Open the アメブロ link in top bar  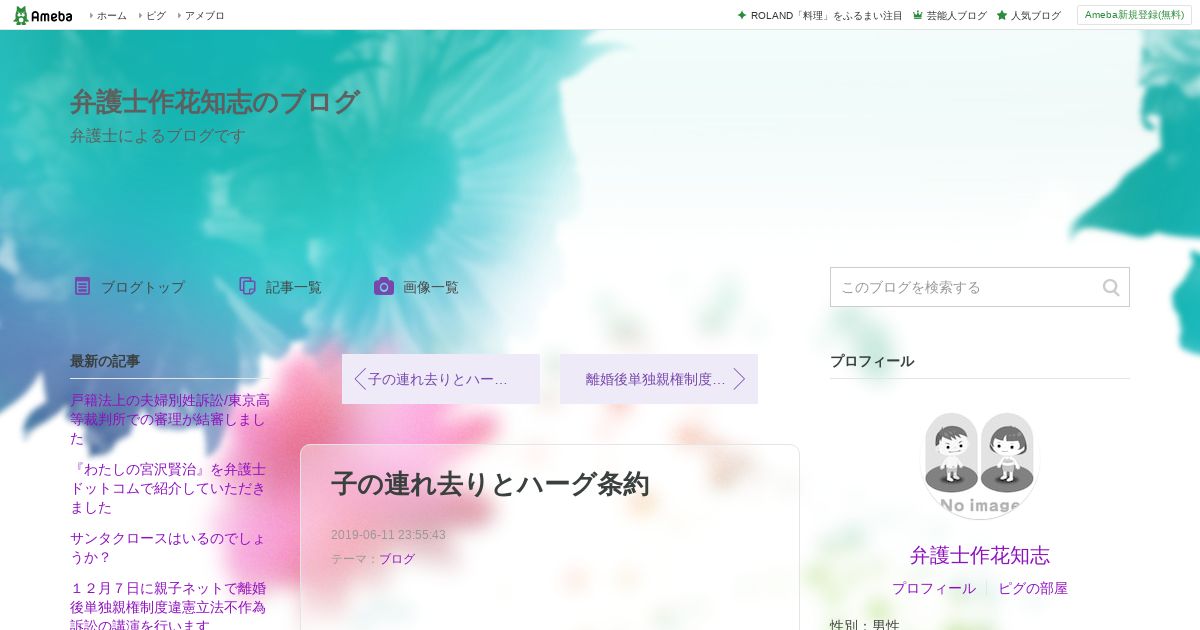coord(205,16)
